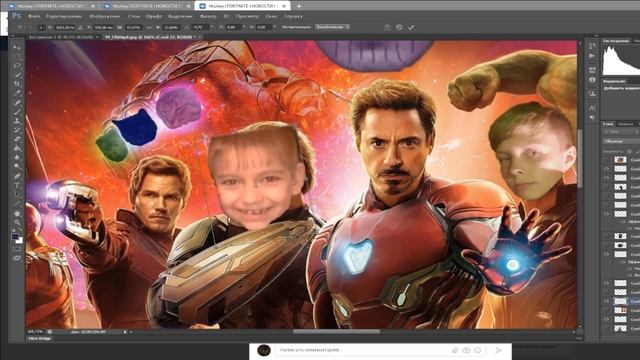640x360 pixels.
Task: Select the Dodge tool
Action: click(x=17, y=167)
